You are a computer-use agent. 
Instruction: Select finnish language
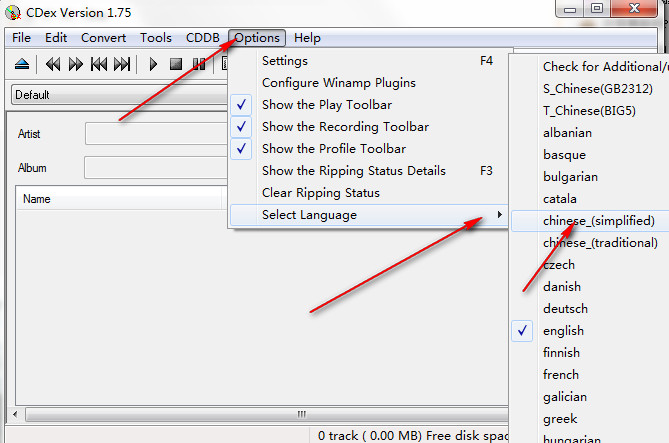click(590, 353)
